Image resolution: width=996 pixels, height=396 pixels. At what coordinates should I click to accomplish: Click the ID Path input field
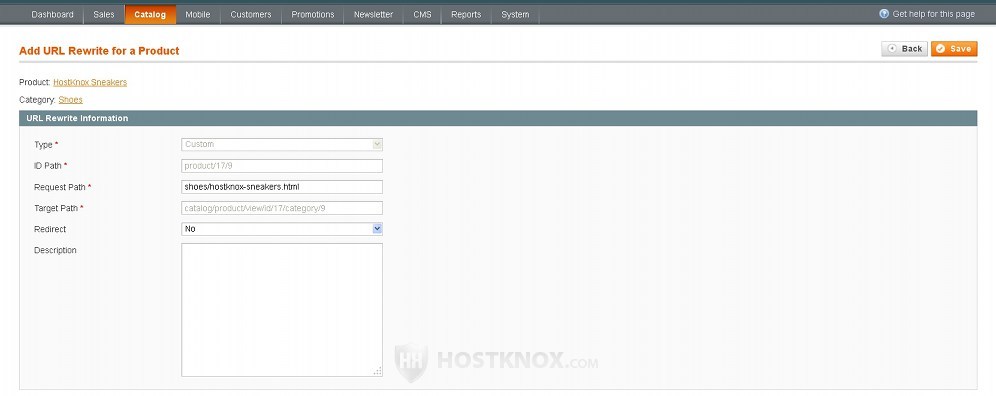(x=282, y=166)
